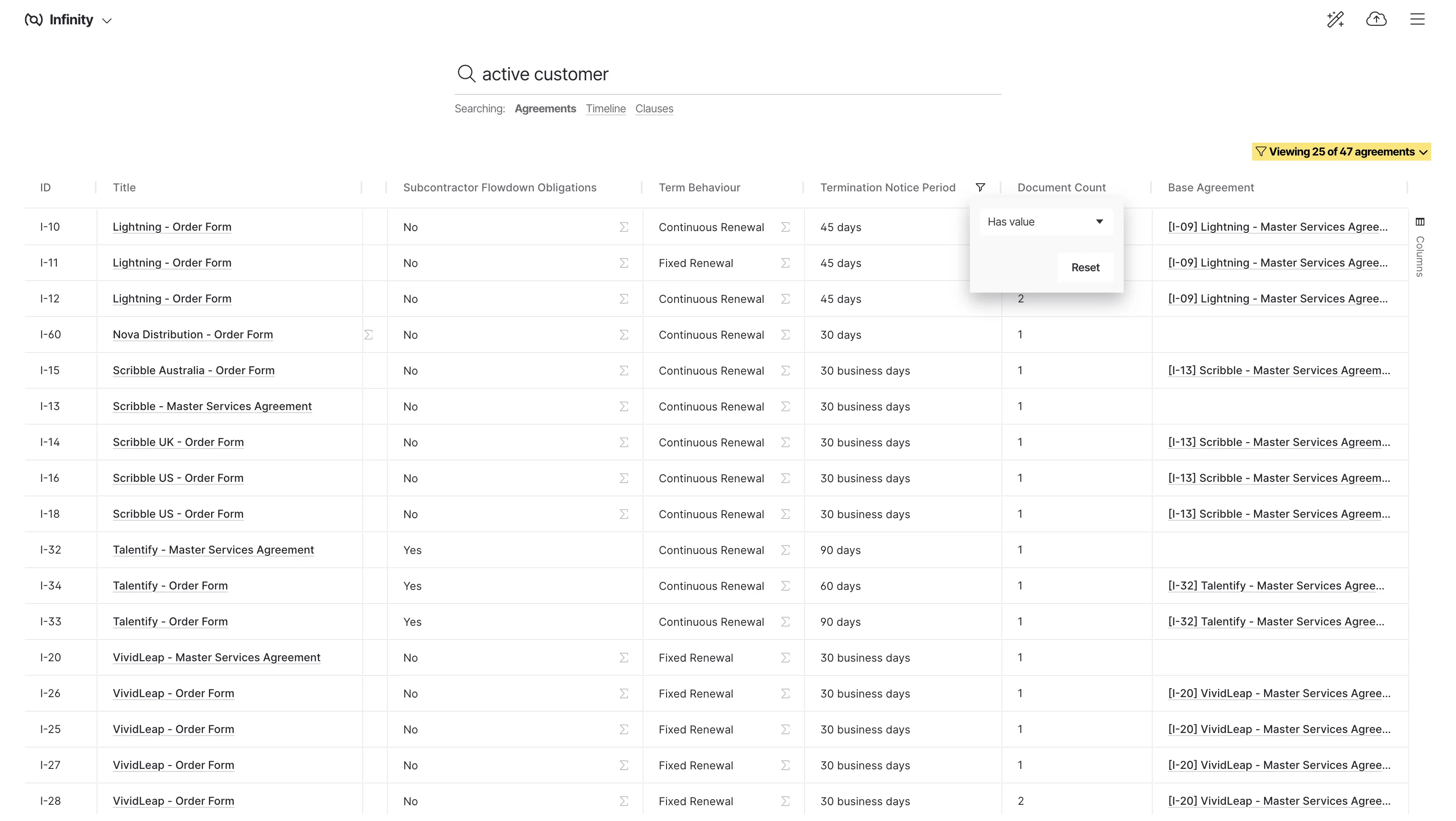The height and width of the screenshot is (821, 1456).
Task: Click the search magnifier icon
Action: (466, 73)
